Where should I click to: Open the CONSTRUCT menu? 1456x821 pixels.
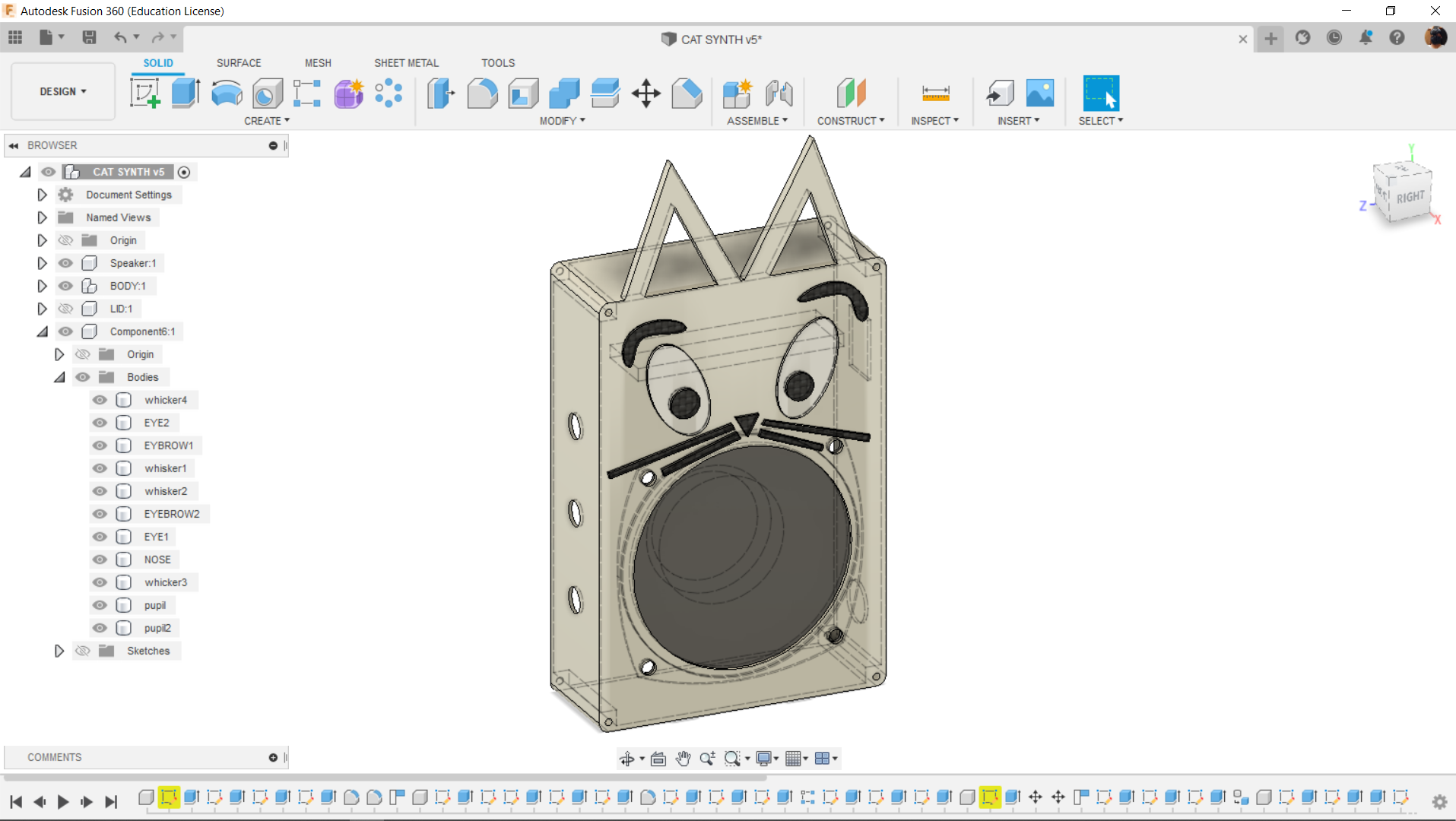click(x=850, y=121)
